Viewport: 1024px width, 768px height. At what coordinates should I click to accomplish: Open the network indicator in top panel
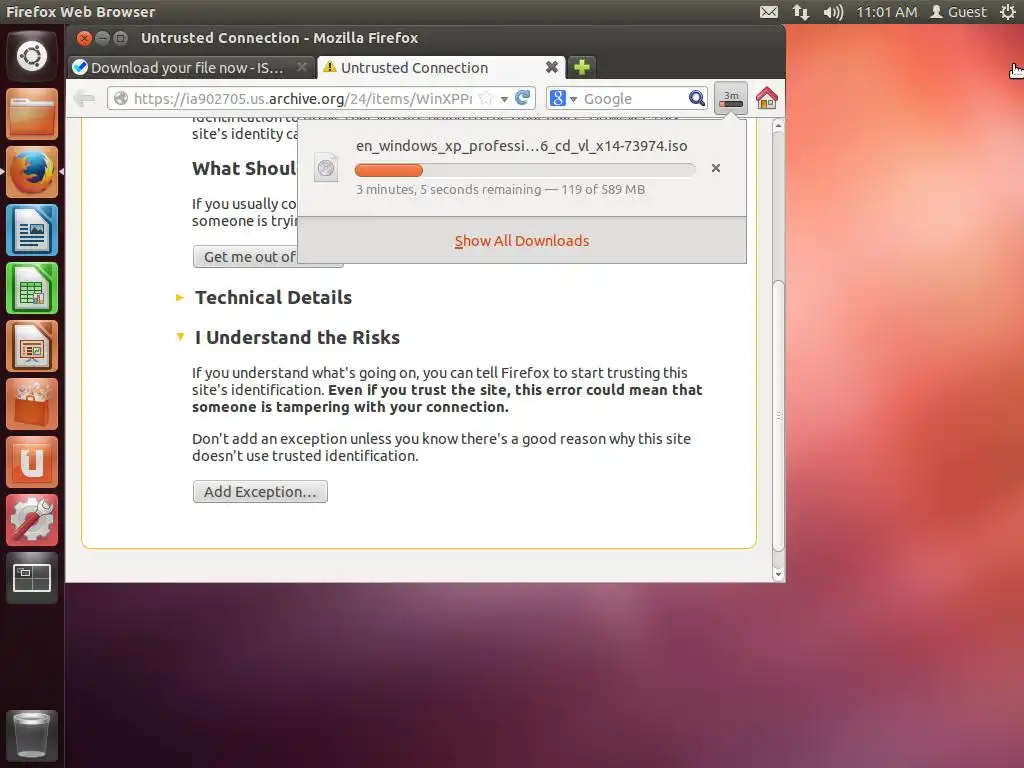pos(801,12)
